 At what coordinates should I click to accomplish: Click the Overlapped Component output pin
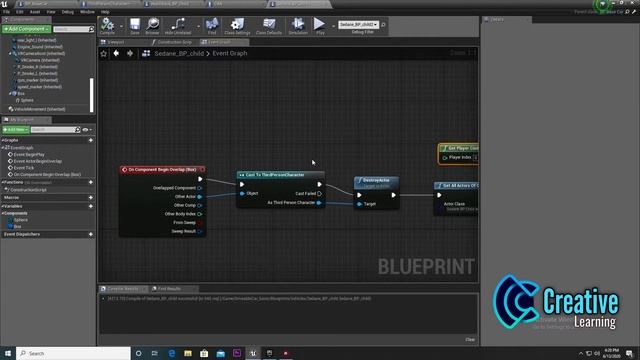pyautogui.click(x=200, y=188)
